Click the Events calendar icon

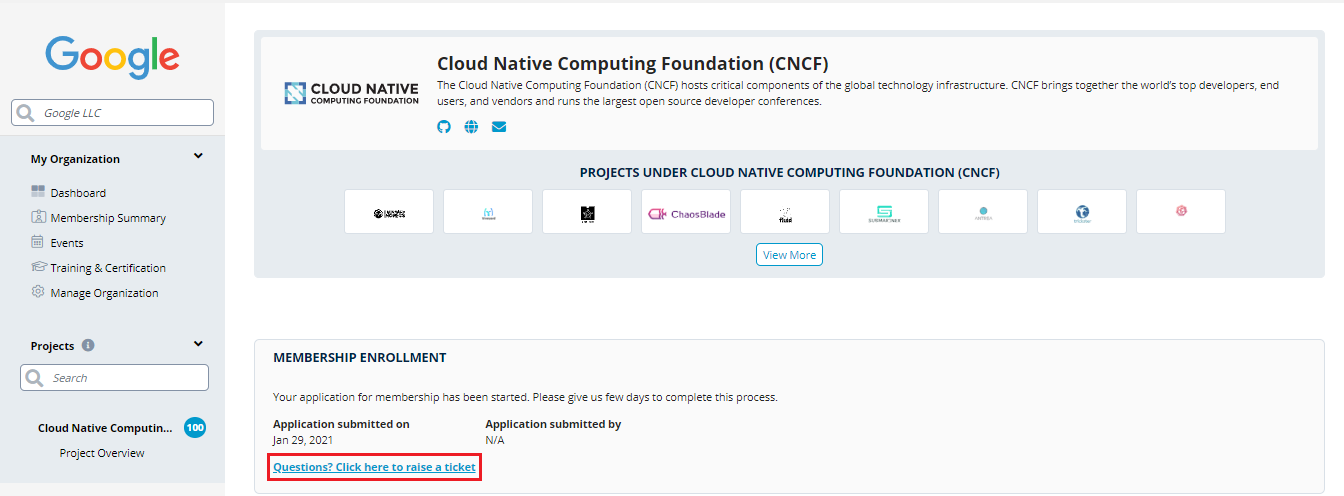click(x=38, y=242)
